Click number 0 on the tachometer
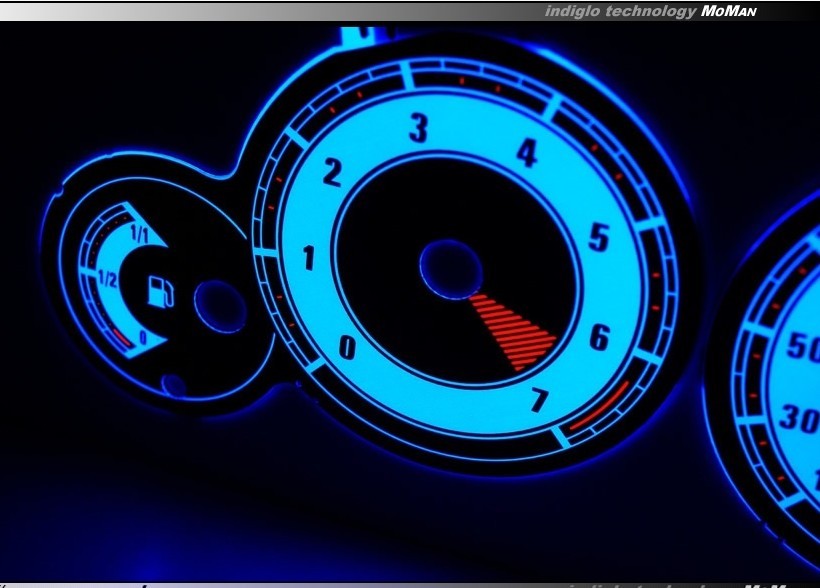The width and height of the screenshot is (820, 588). (x=347, y=347)
